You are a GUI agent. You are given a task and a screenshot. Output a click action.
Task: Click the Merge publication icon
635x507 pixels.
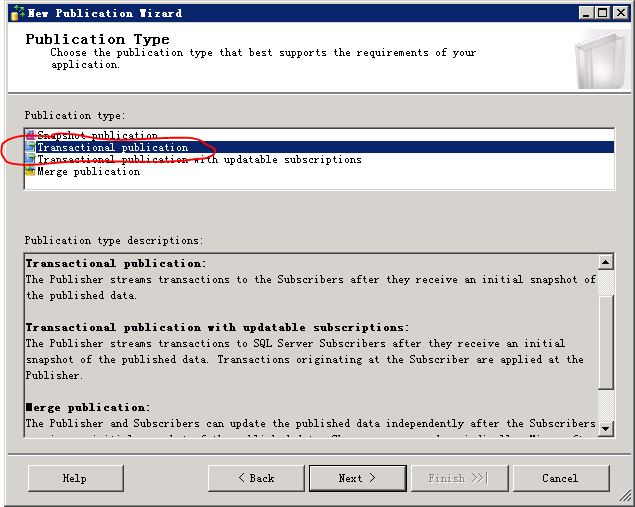[30, 171]
